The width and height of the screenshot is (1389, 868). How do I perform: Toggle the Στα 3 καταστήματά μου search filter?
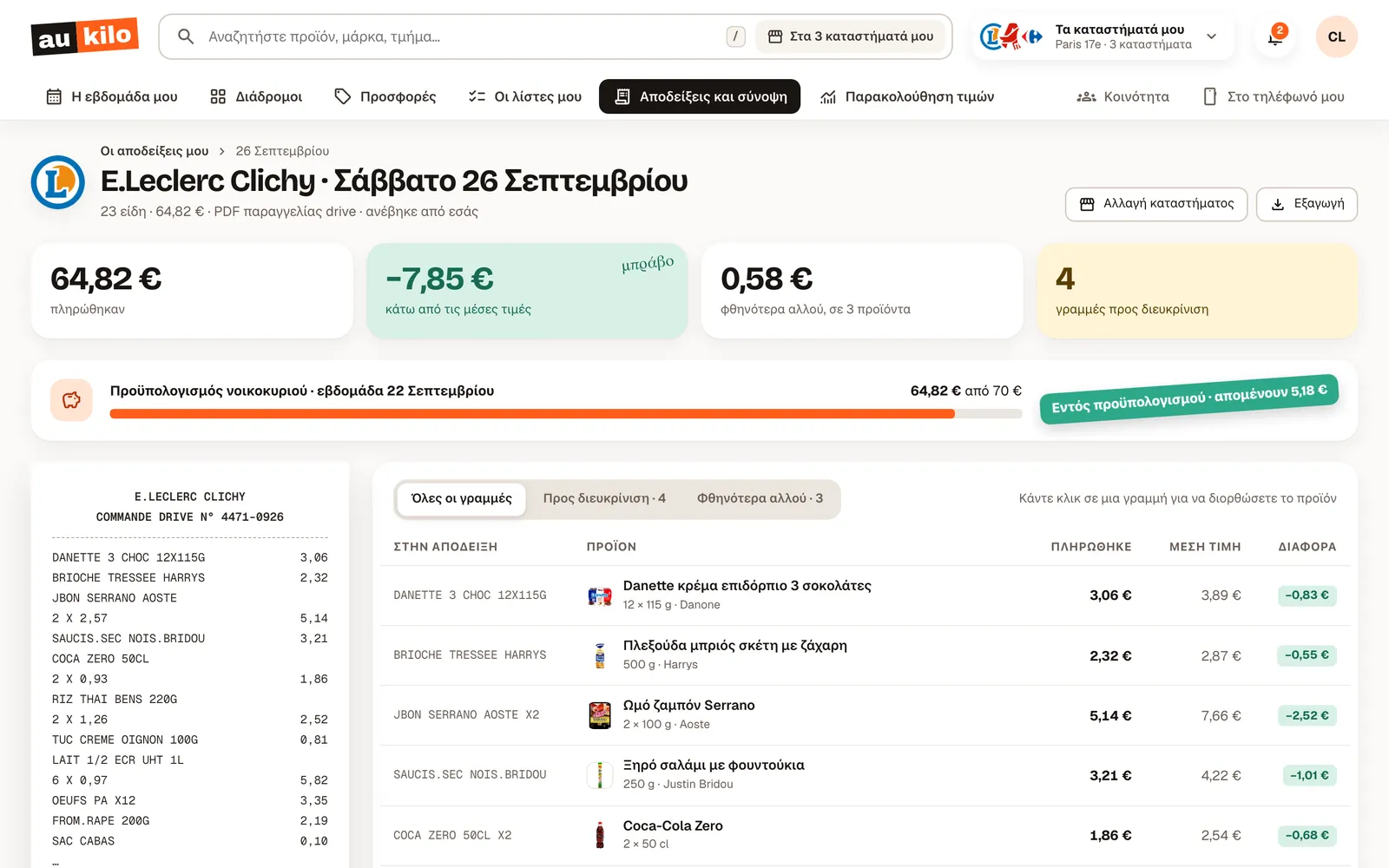(851, 36)
